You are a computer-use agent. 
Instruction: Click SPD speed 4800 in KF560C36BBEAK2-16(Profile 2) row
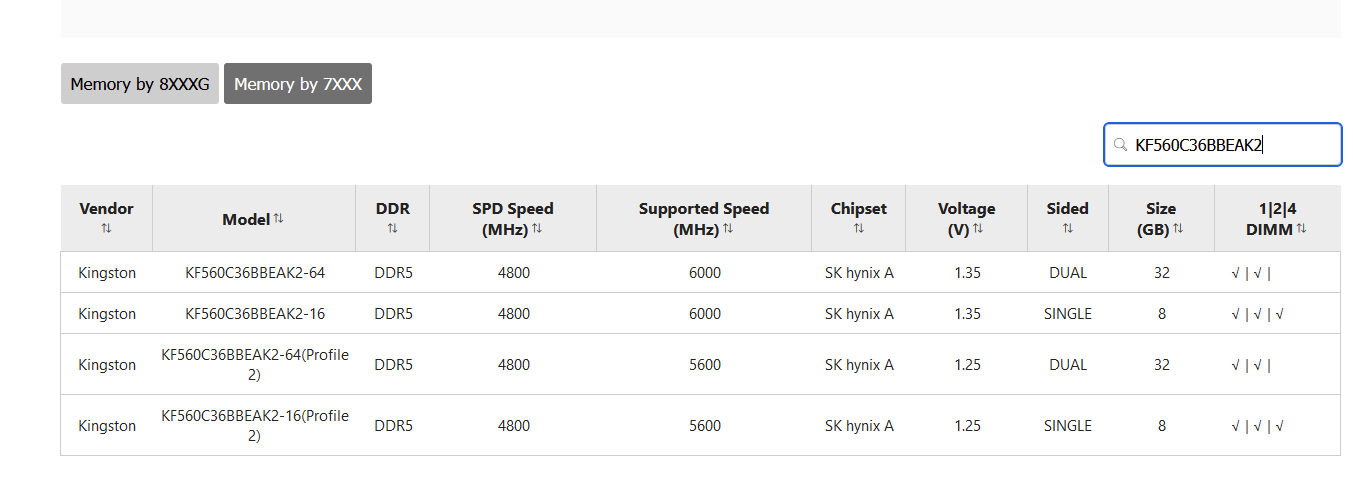point(514,426)
